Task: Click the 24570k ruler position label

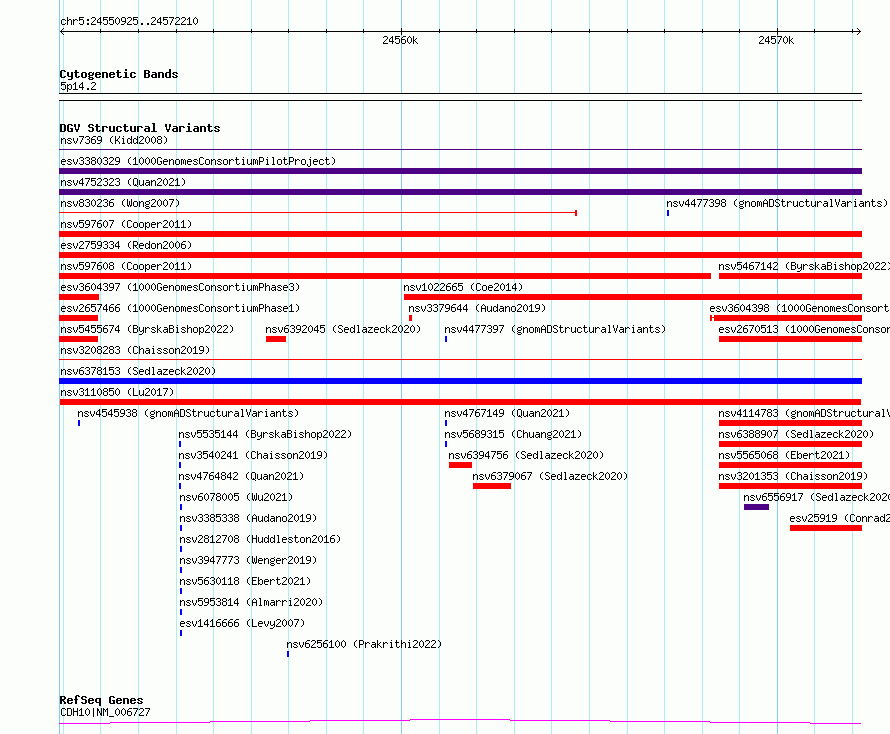Action: coord(776,40)
